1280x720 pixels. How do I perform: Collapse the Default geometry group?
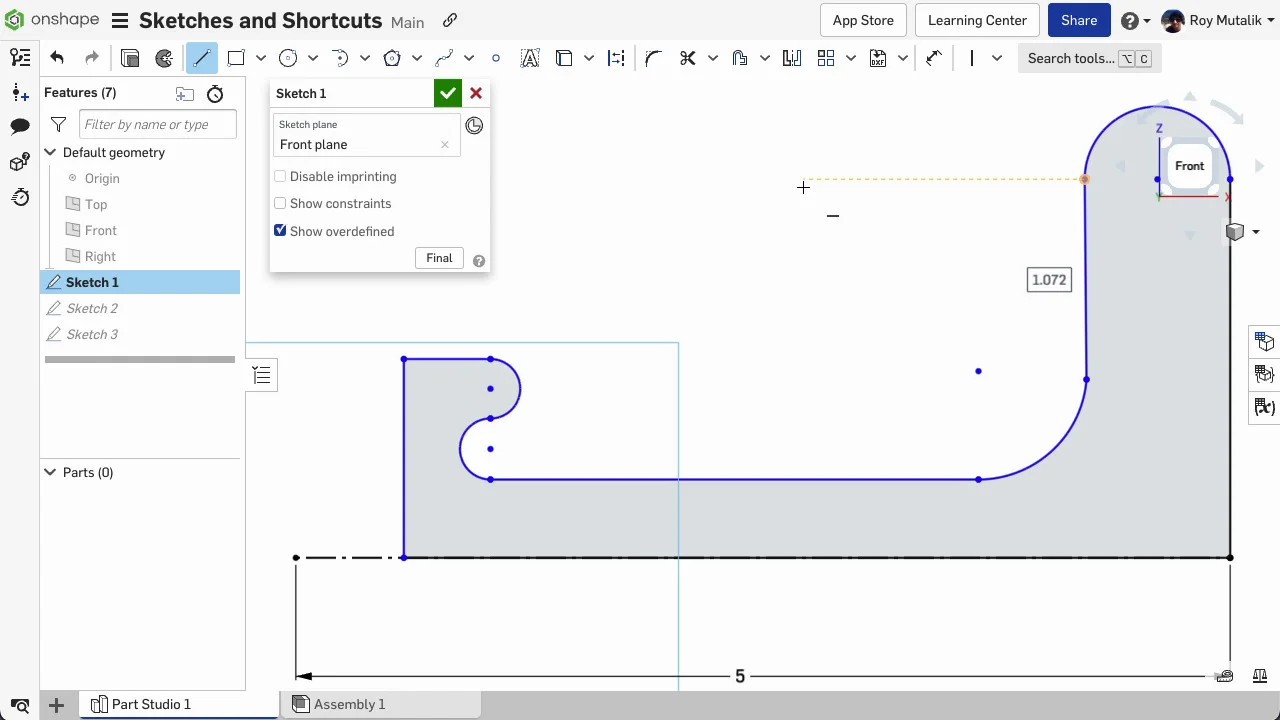click(x=50, y=152)
